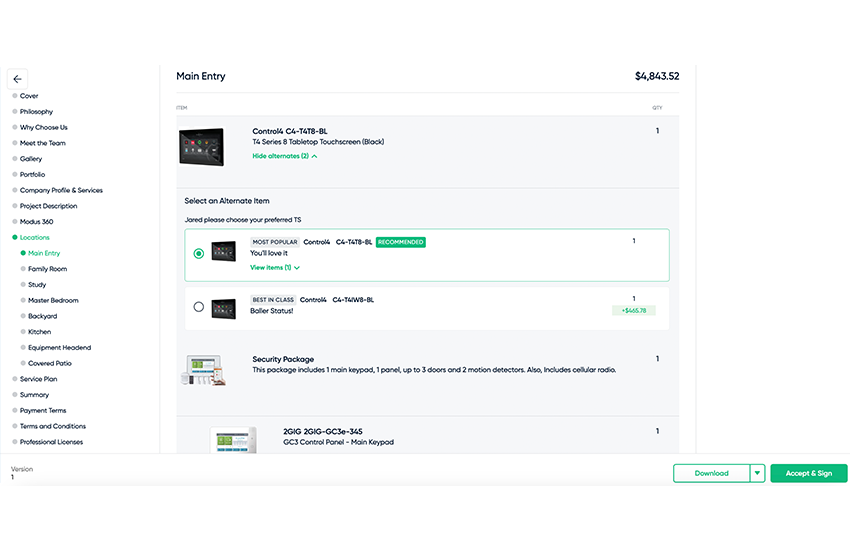This screenshot has height=550, width=850.
Task: Click the BEST IN CLASS tag
Action: coord(273,300)
